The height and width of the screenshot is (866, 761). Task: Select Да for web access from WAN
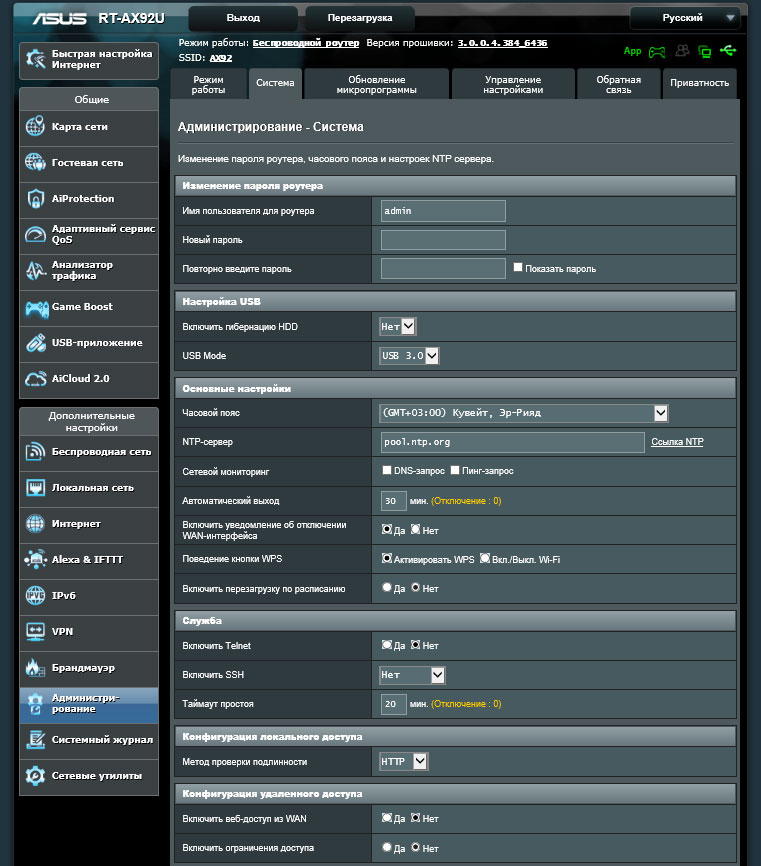[x=387, y=817]
